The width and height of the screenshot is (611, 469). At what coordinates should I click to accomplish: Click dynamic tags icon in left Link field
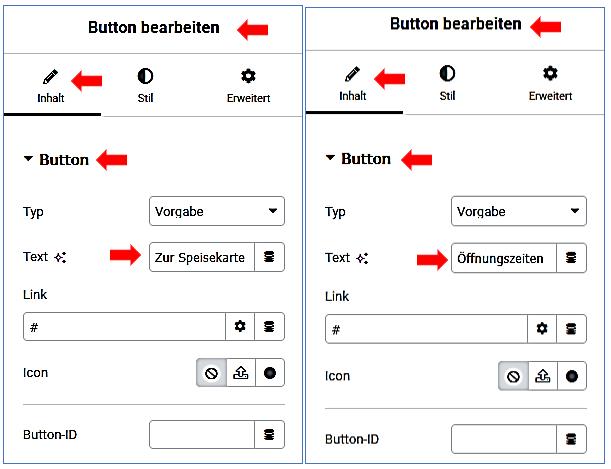click(269, 327)
